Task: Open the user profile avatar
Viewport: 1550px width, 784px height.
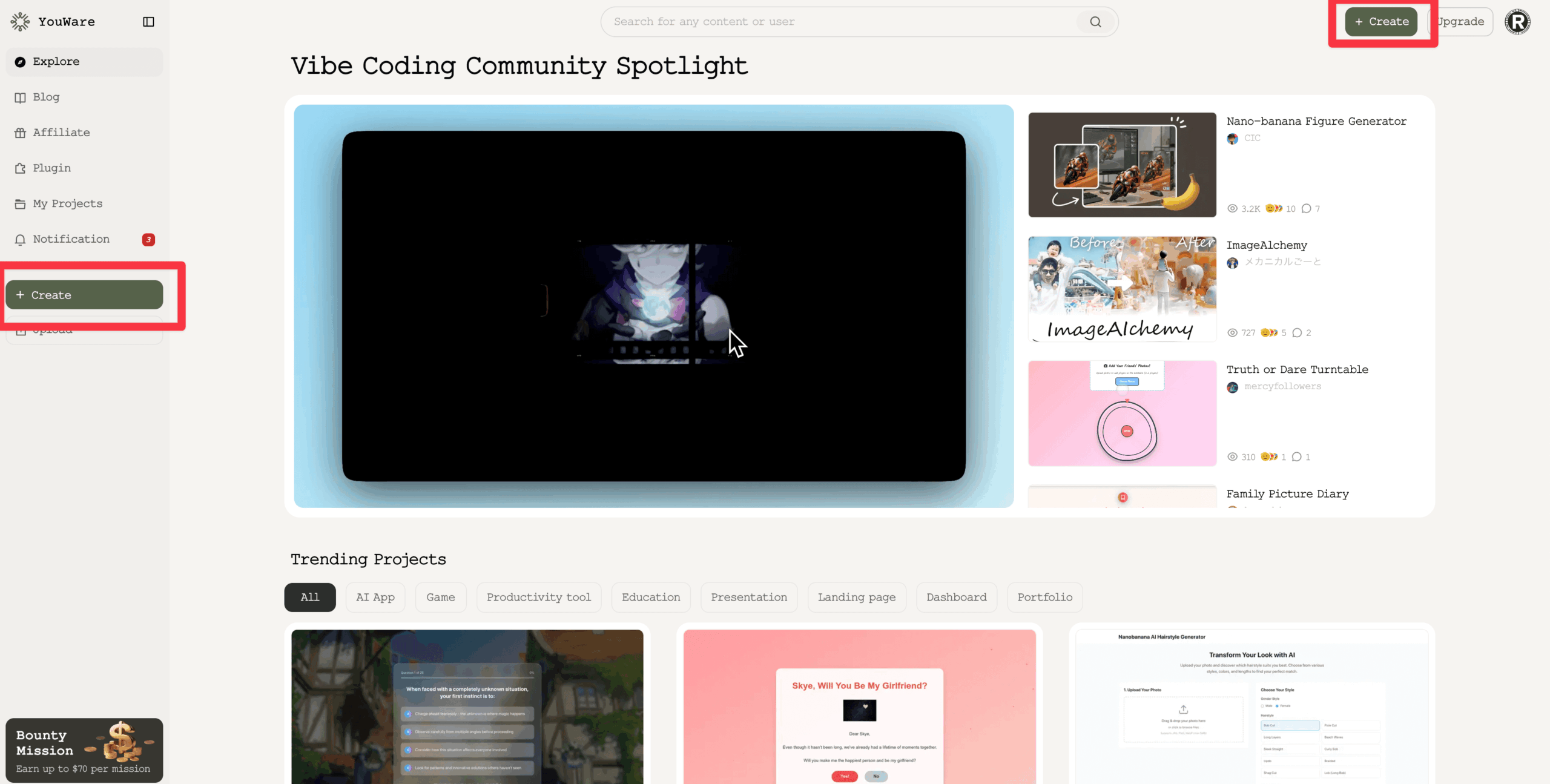Action: coord(1517,22)
